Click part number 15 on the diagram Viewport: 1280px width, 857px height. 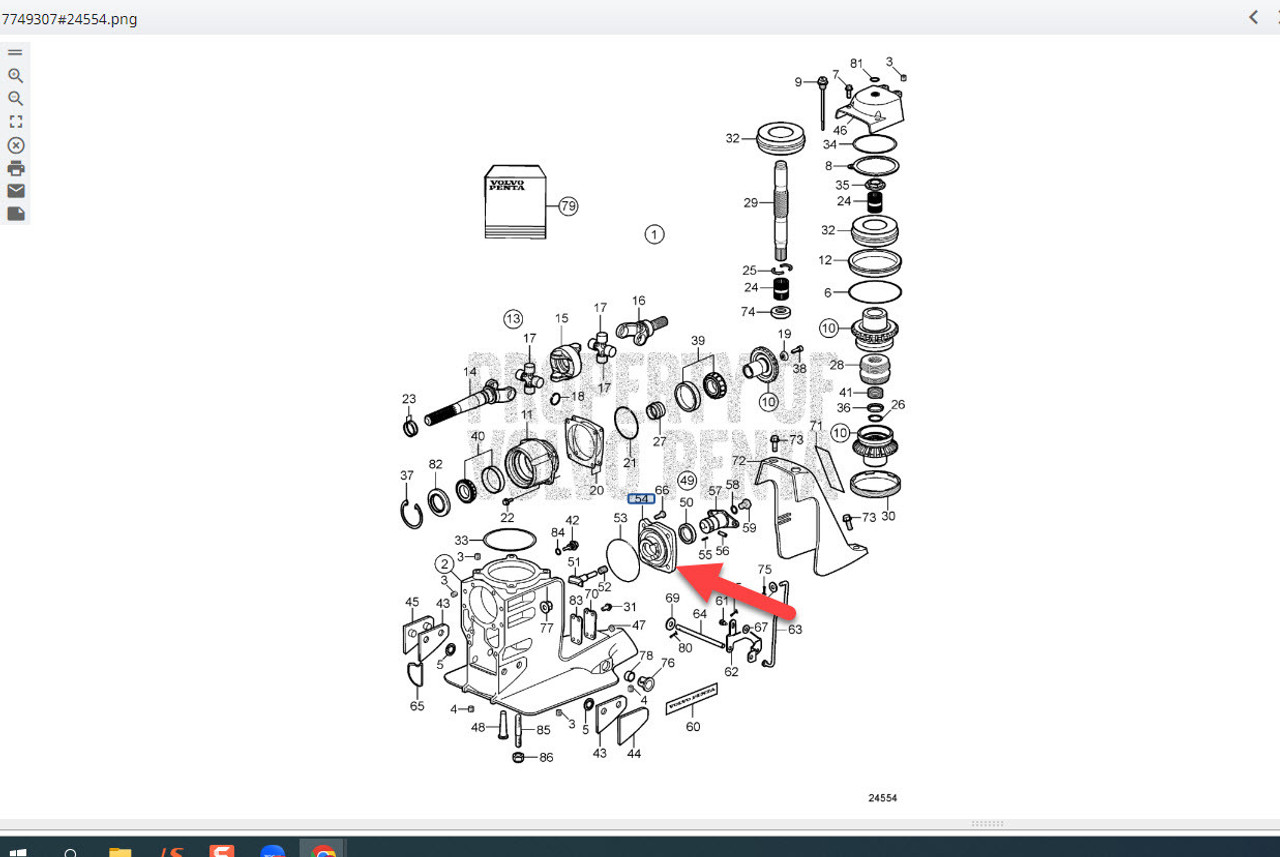[x=561, y=318]
